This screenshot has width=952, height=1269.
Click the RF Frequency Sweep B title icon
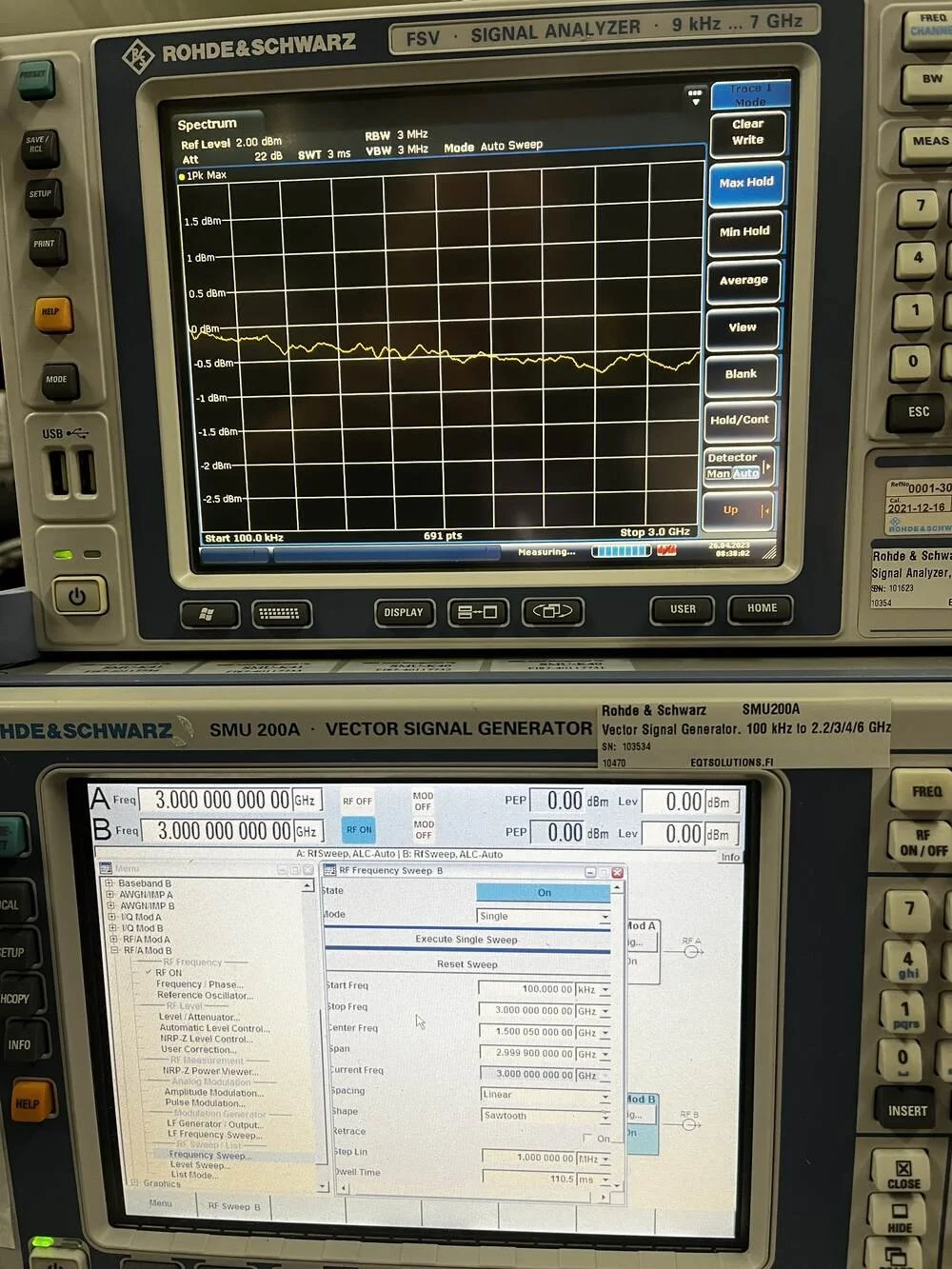coord(330,871)
